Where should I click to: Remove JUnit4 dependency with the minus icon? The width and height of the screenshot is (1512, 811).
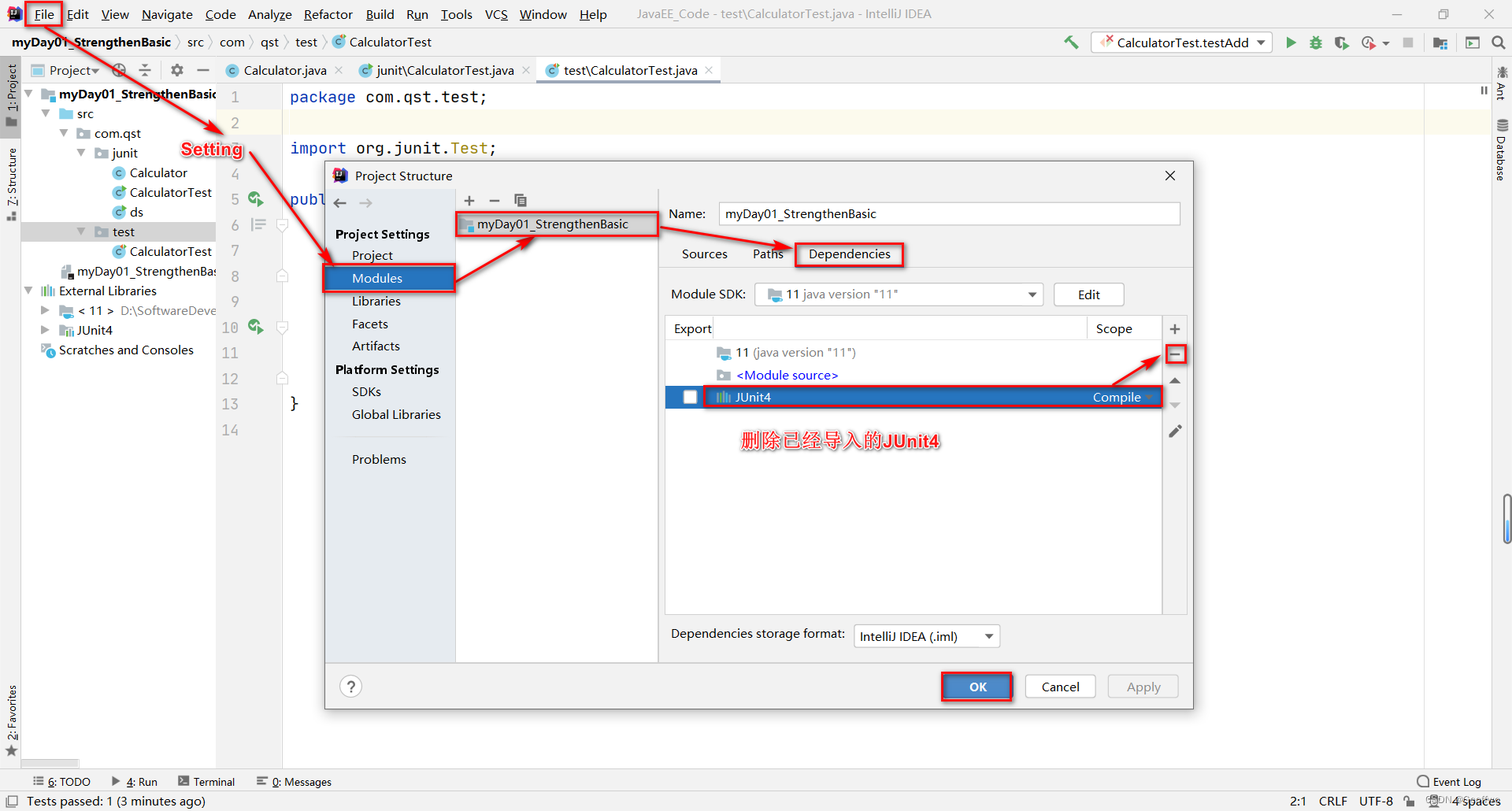click(1175, 354)
